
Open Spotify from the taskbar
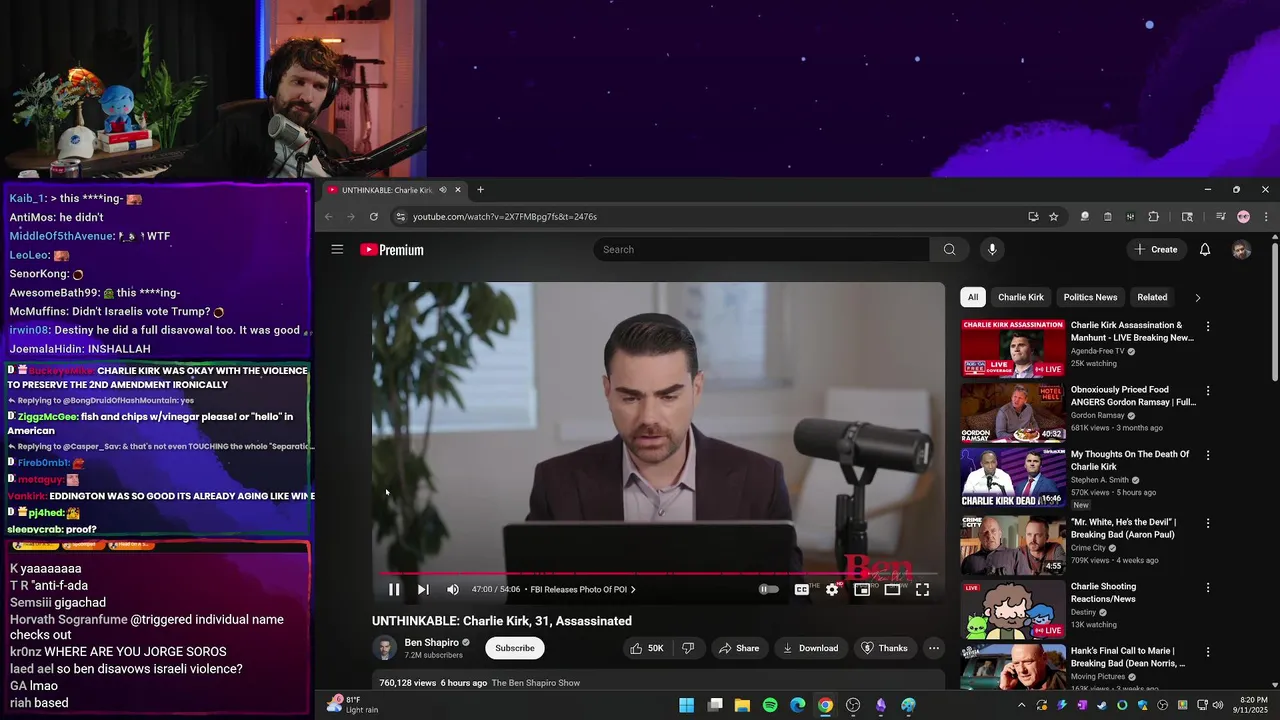pos(770,706)
